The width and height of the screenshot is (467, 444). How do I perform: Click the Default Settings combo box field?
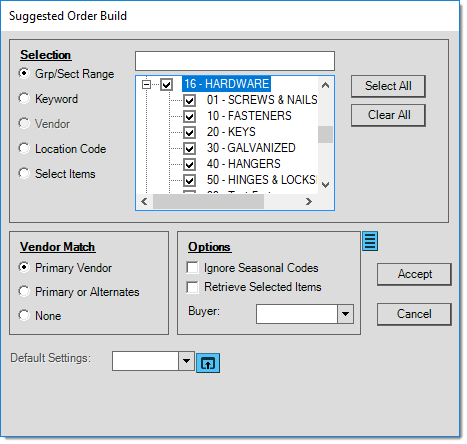145,361
